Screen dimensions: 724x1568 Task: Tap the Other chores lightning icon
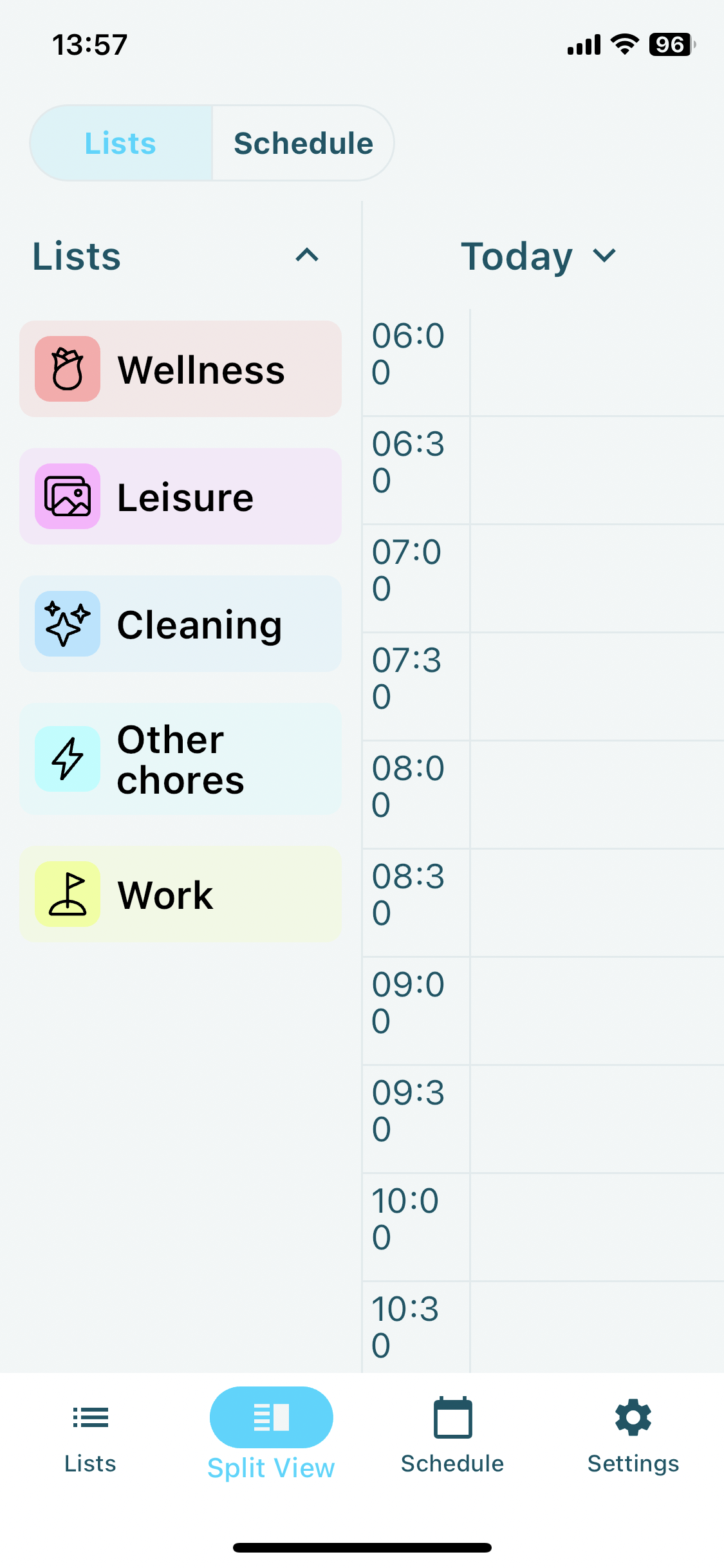[68, 759]
